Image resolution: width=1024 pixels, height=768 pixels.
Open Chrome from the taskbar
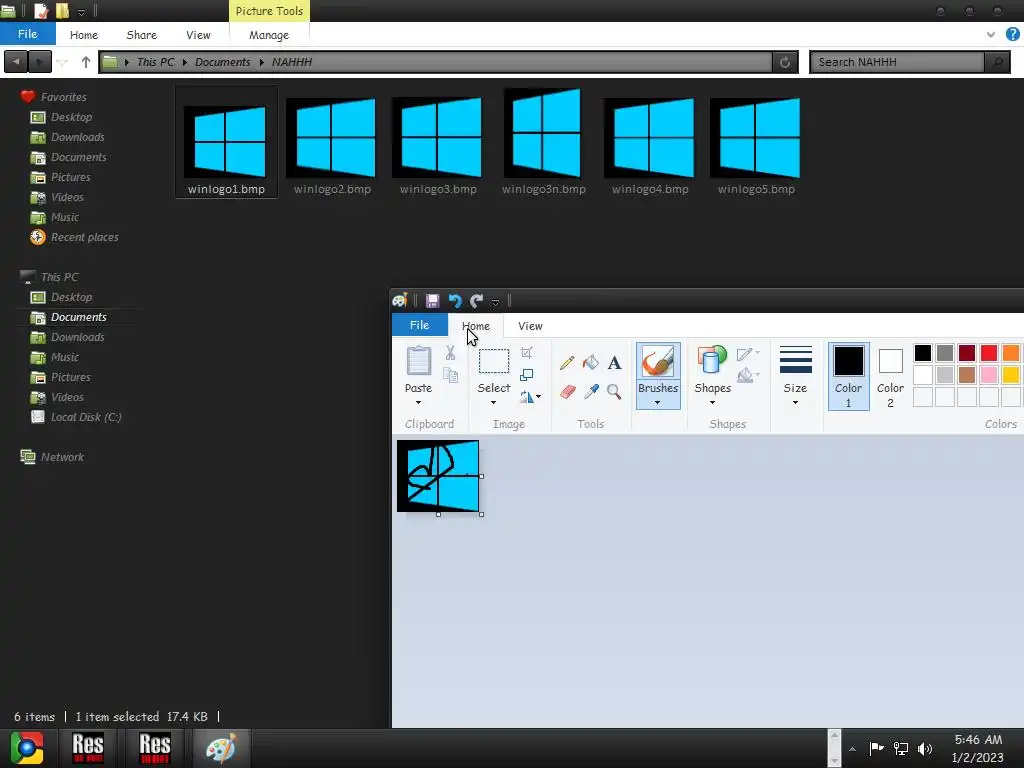pos(27,748)
